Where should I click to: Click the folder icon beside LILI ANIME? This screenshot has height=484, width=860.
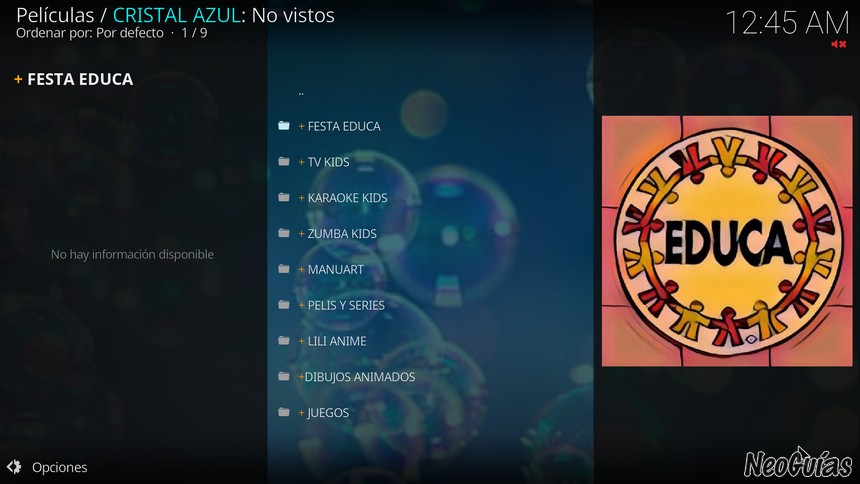(284, 341)
